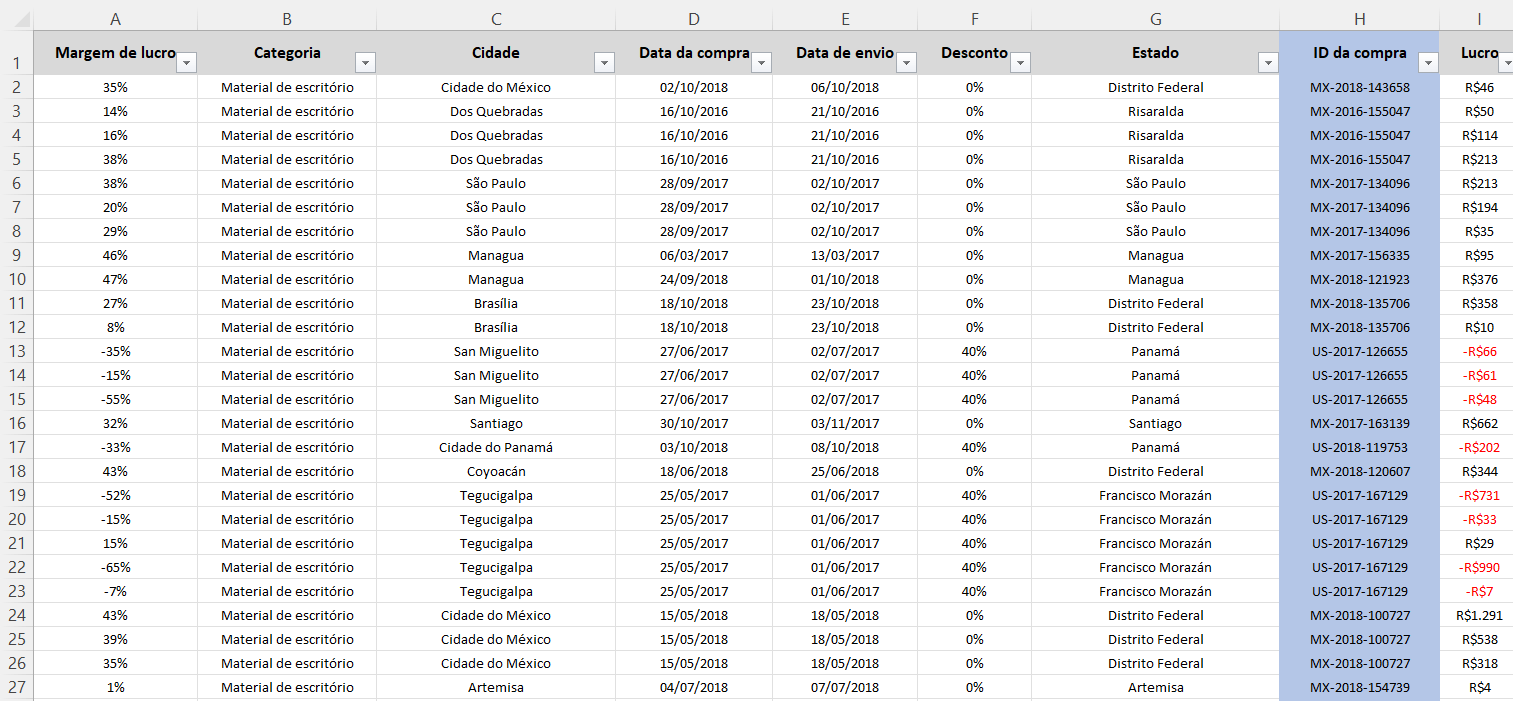Select the profit cell 'R$46'
The height and width of the screenshot is (701, 1513).
pyautogui.click(x=1477, y=87)
